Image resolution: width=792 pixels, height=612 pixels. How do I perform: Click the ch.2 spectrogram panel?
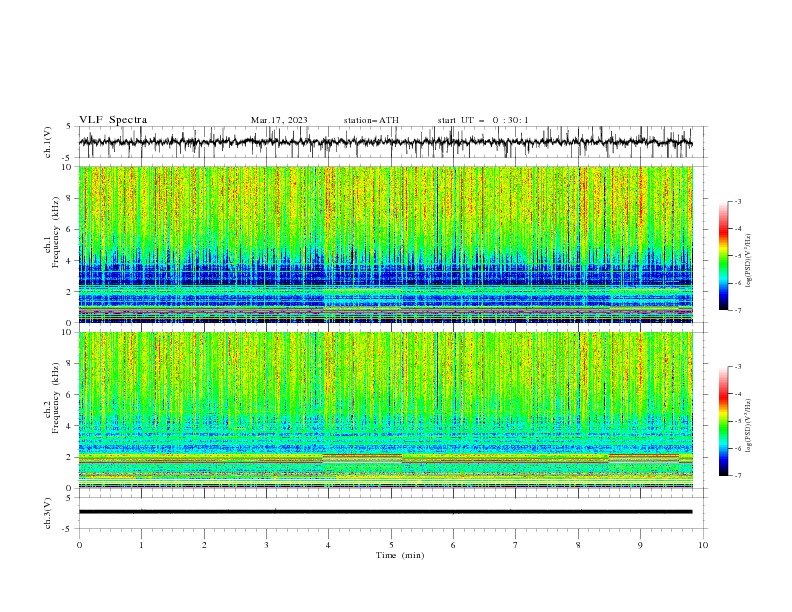385,410
